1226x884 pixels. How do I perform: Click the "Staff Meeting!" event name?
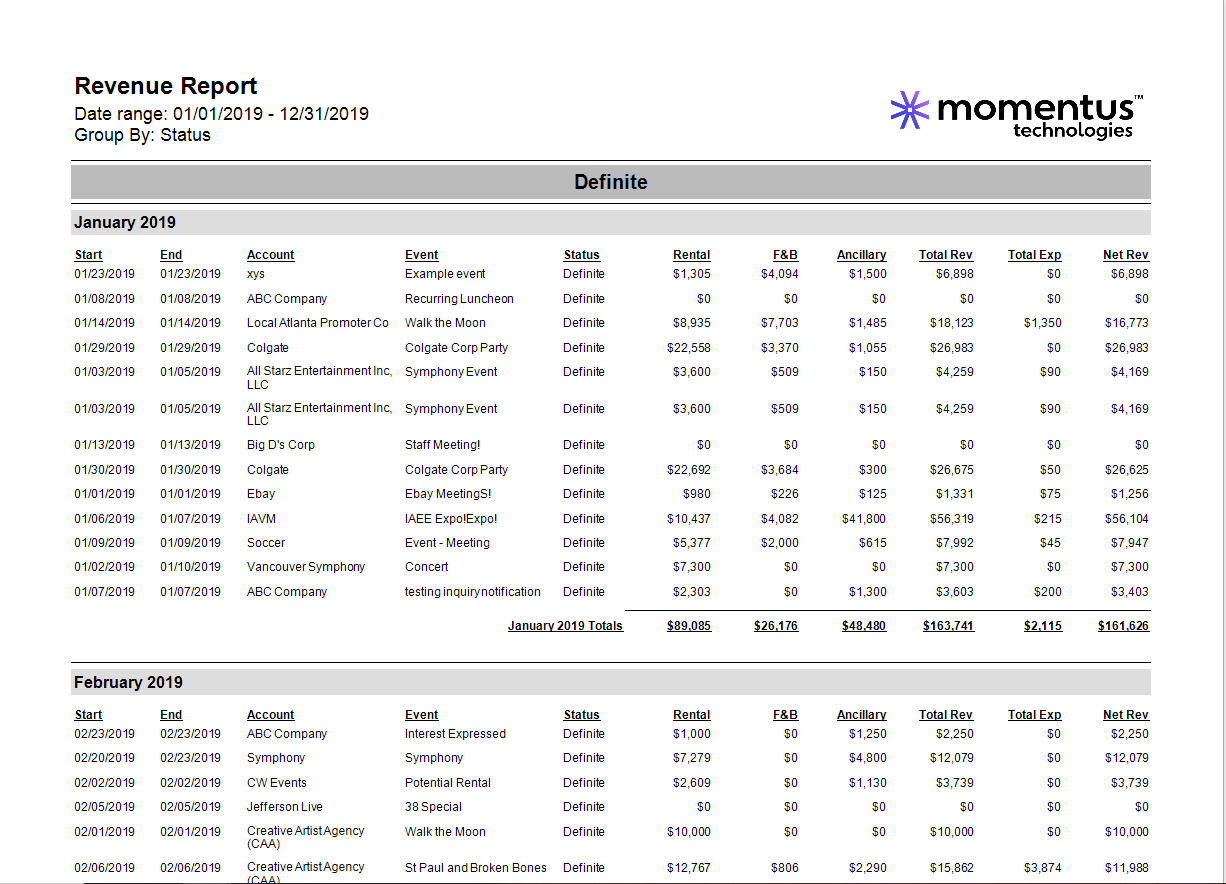point(443,445)
